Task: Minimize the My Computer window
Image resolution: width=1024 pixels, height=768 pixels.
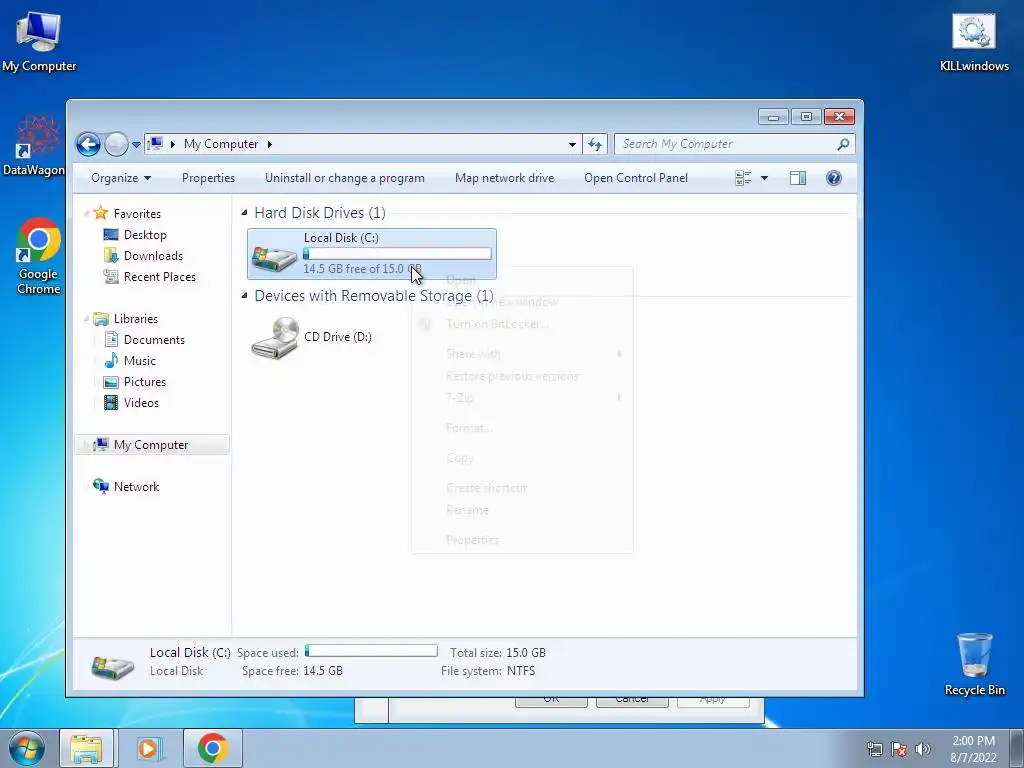Action: (x=773, y=117)
